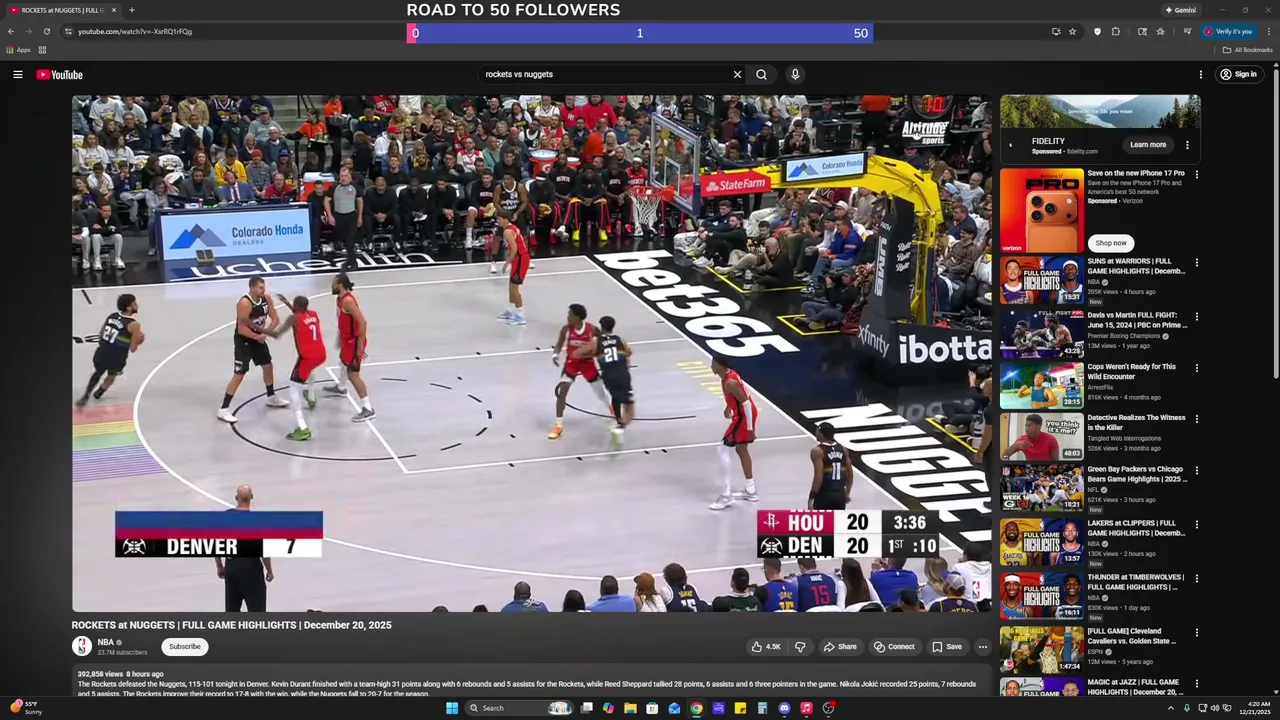Clear the search box with the X
Viewport: 1280px width, 720px height.
737,74
